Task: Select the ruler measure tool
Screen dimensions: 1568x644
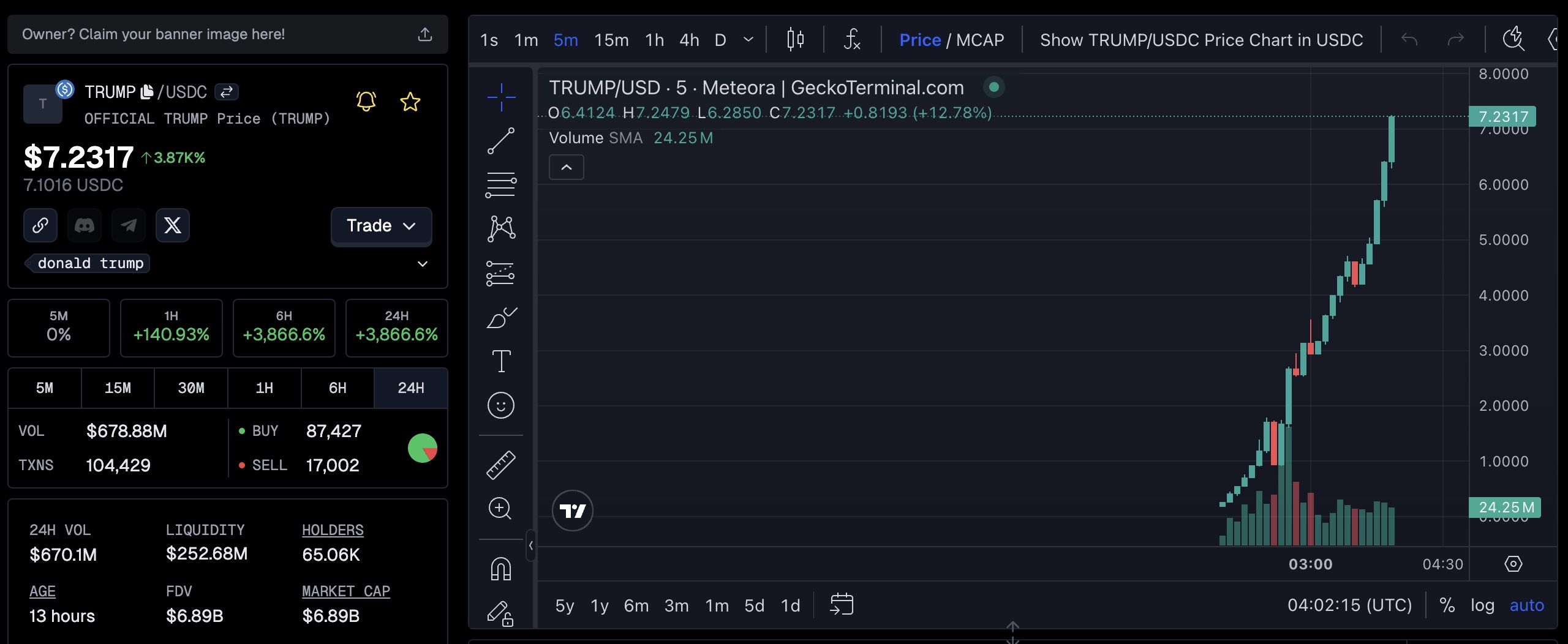Action: click(501, 465)
